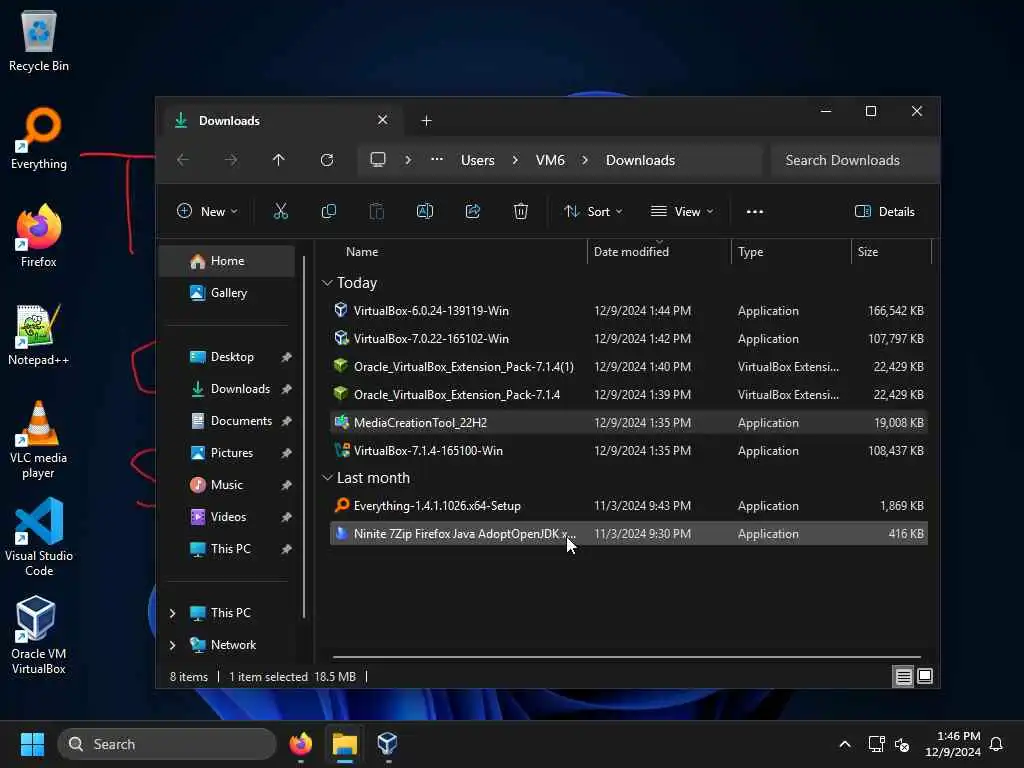The image size is (1024, 768).
Task: Close the Downloads tab
Action: coord(383,120)
